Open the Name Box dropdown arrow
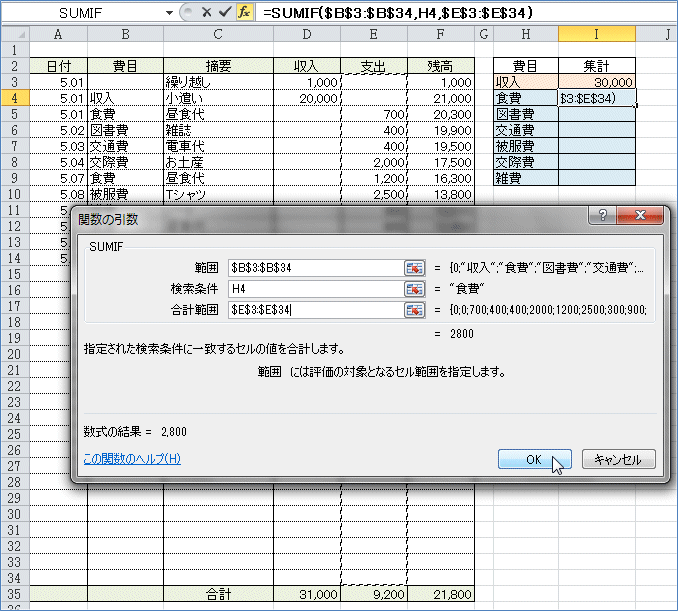678x611 pixels. (x=166, y=13)
